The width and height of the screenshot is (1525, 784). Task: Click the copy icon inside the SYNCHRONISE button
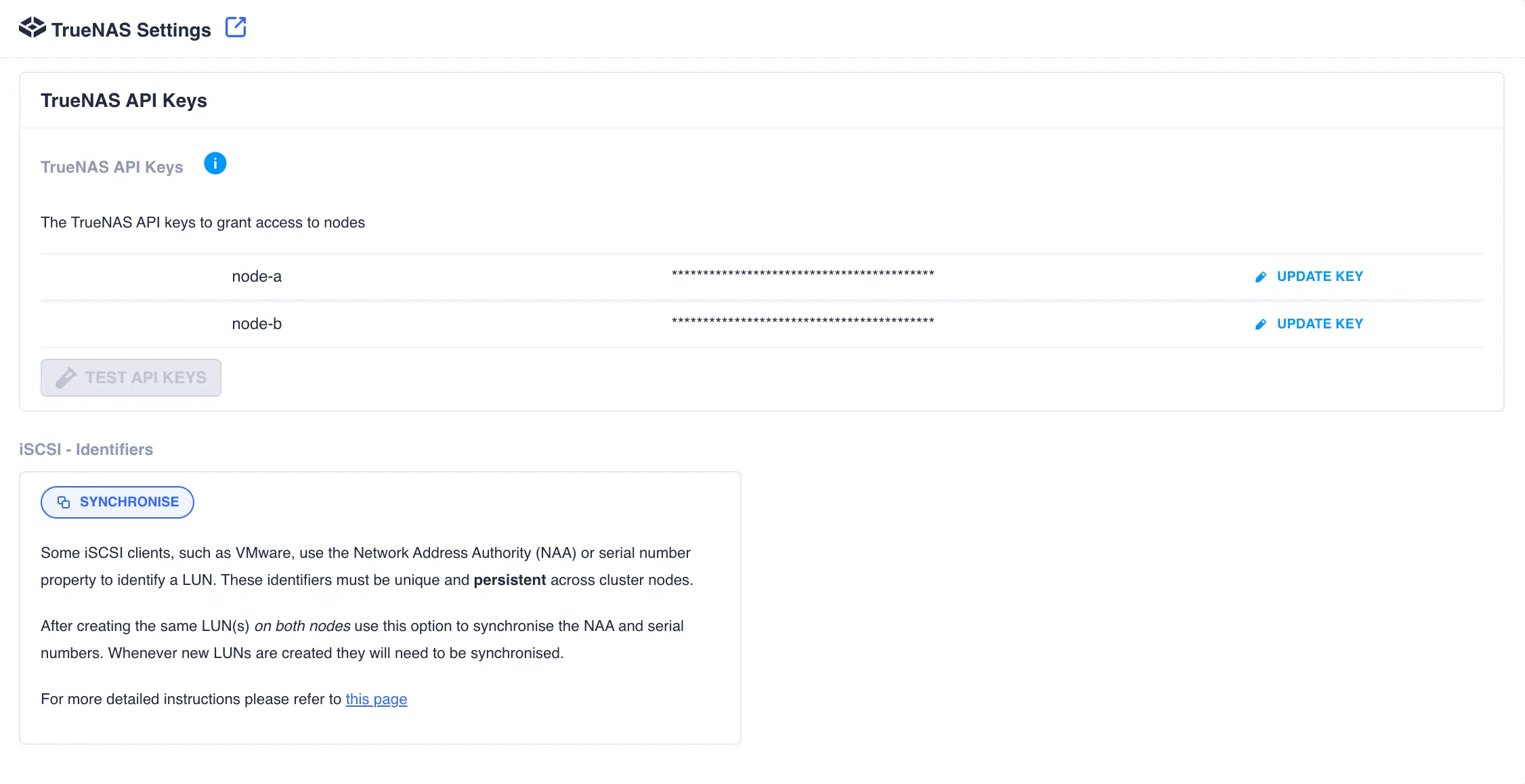coord(64,502)
